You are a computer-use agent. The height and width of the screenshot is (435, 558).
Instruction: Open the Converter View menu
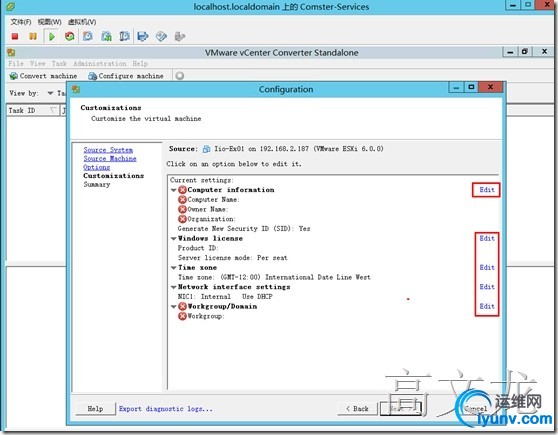37,63
